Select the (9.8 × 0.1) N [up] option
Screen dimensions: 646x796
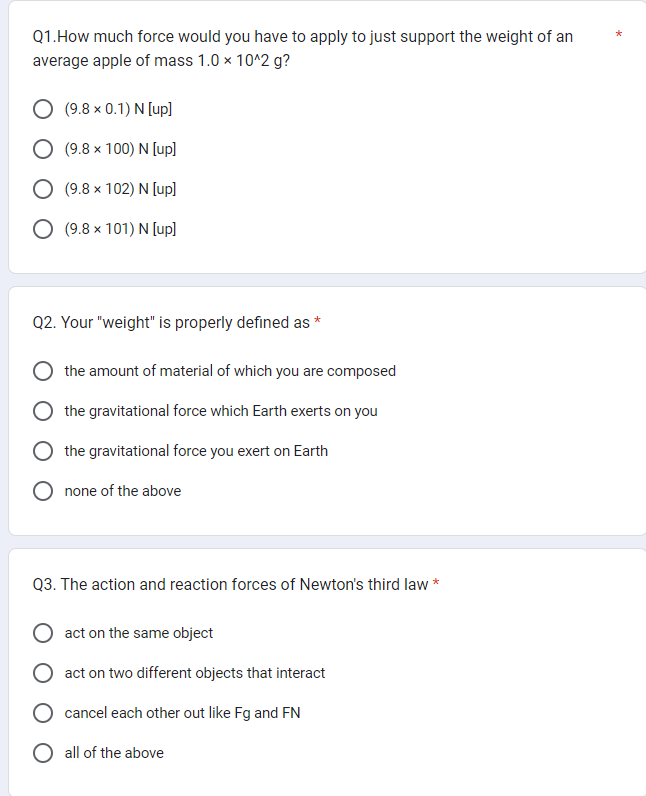[x=43, y=109]
